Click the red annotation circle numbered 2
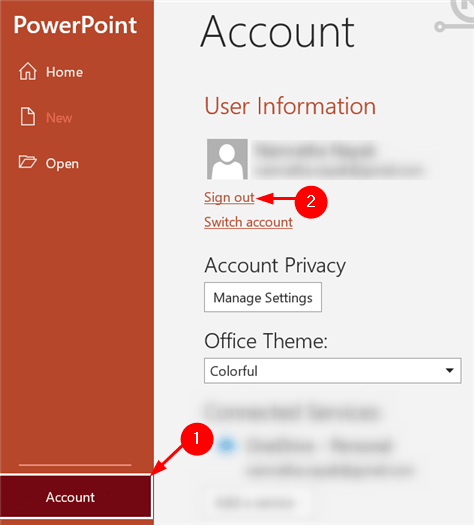 click(311, 202)
